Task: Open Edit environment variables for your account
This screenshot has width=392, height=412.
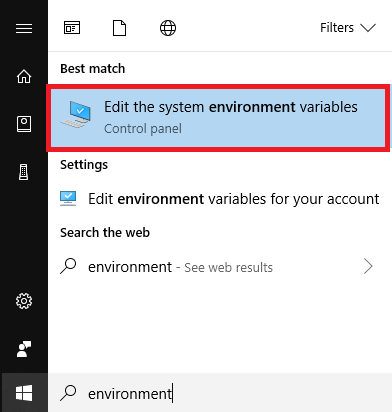Action: coord(219,199)
